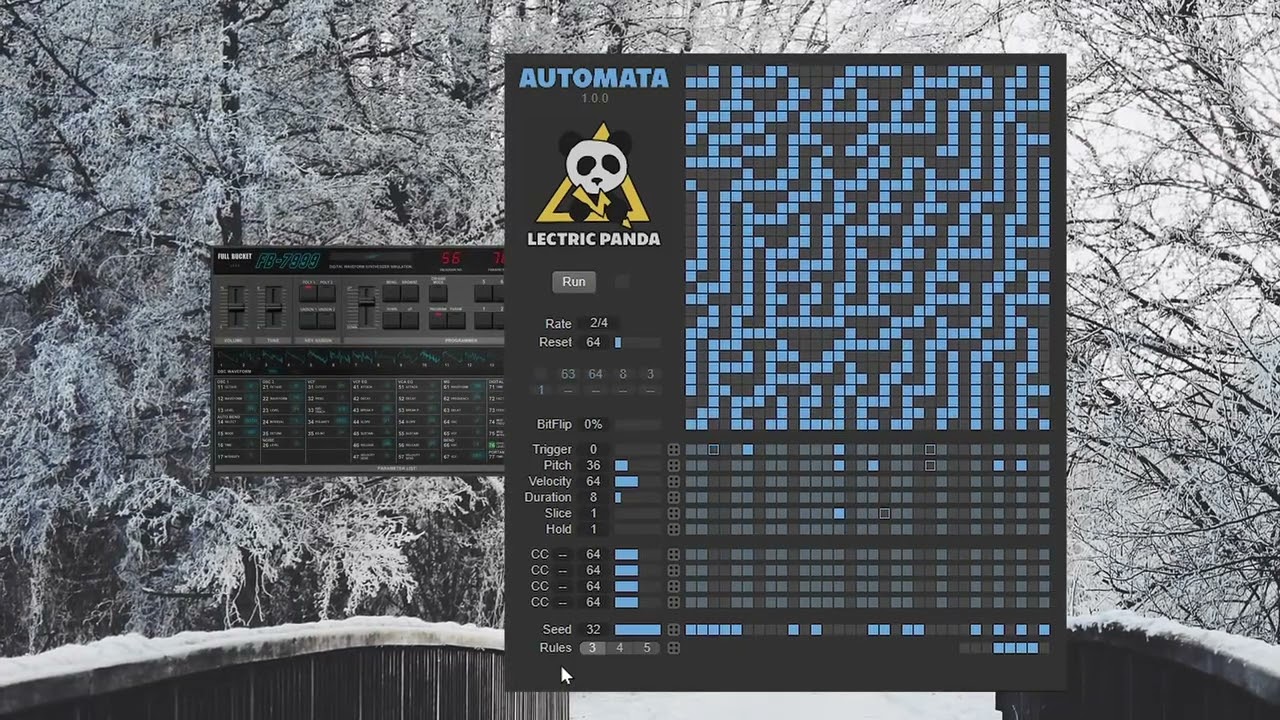This screenshot has width=1280, height=720.
Task: Select Rules option 4
Action: [x=619, y=648]
